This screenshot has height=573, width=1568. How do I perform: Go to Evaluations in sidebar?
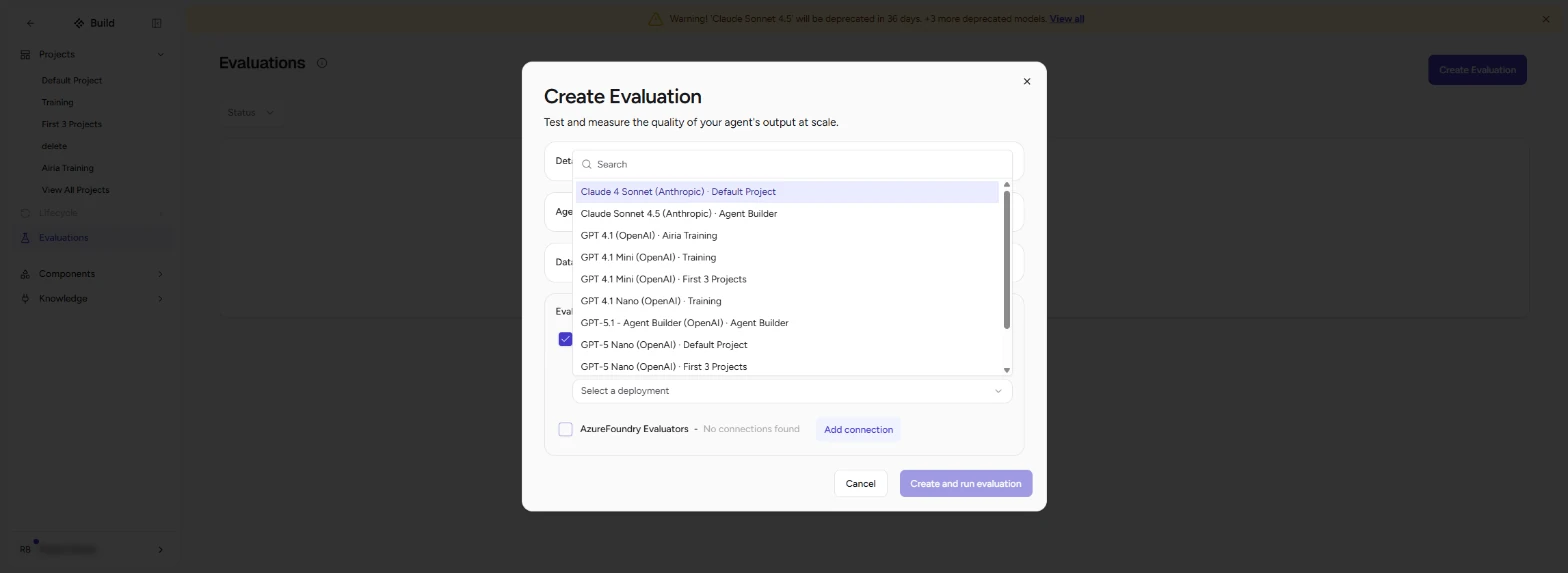pos(92,238)
